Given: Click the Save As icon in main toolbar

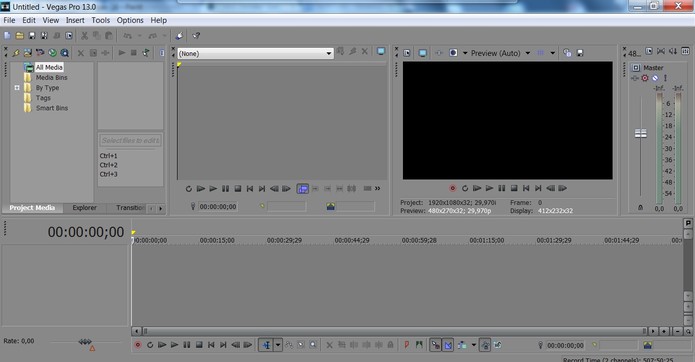Looking at the screenshot, I should tap(44, 35).
